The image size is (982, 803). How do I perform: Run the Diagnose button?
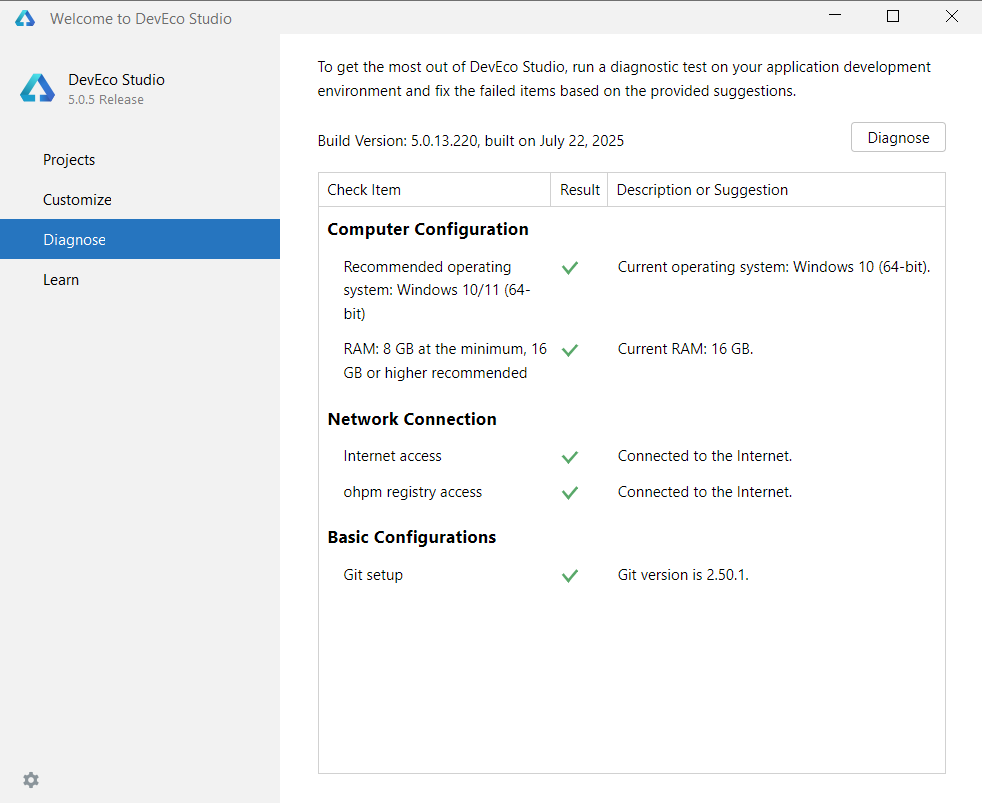coord(898,137)
